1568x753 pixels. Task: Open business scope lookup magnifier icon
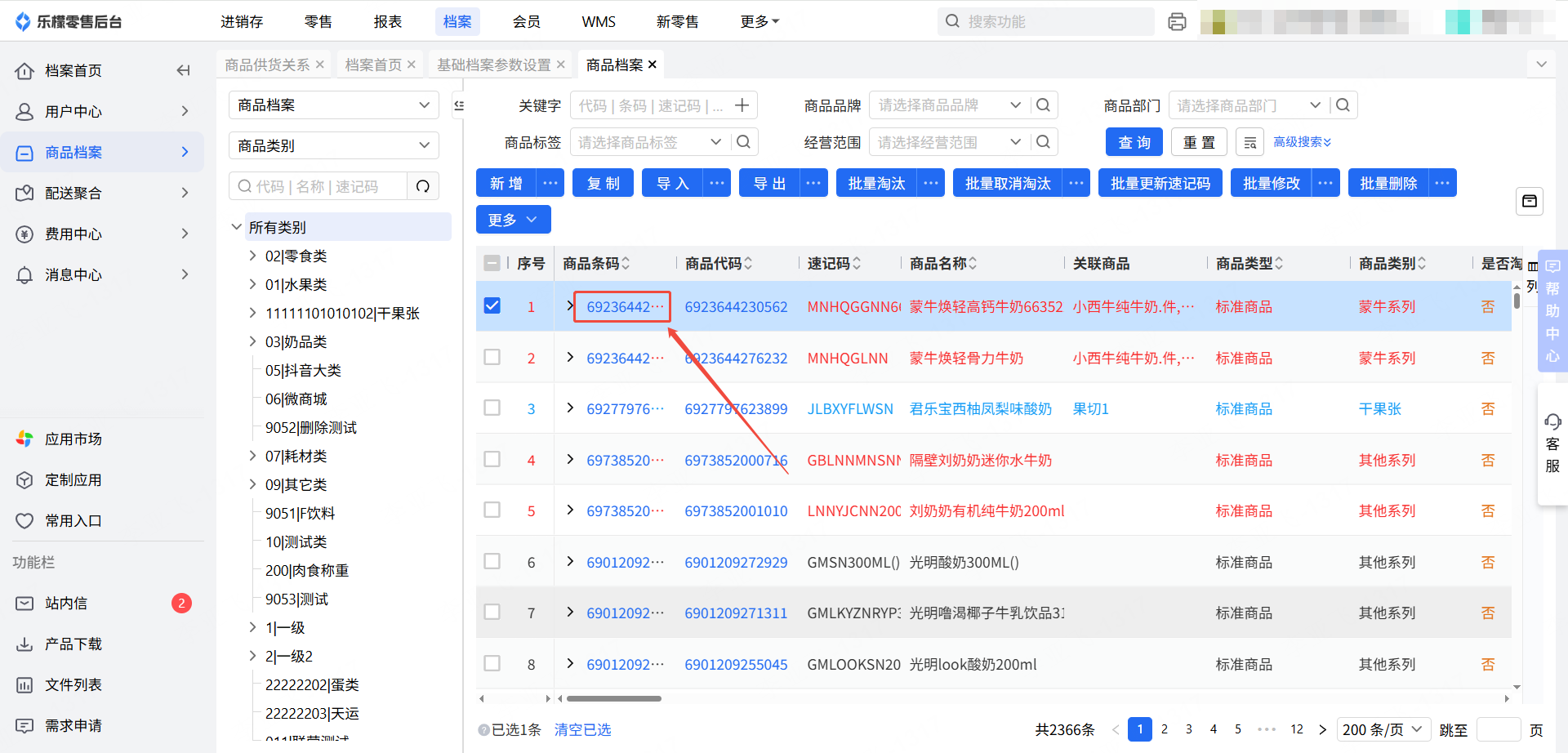pyautogui.click(x=1043, y=142)
